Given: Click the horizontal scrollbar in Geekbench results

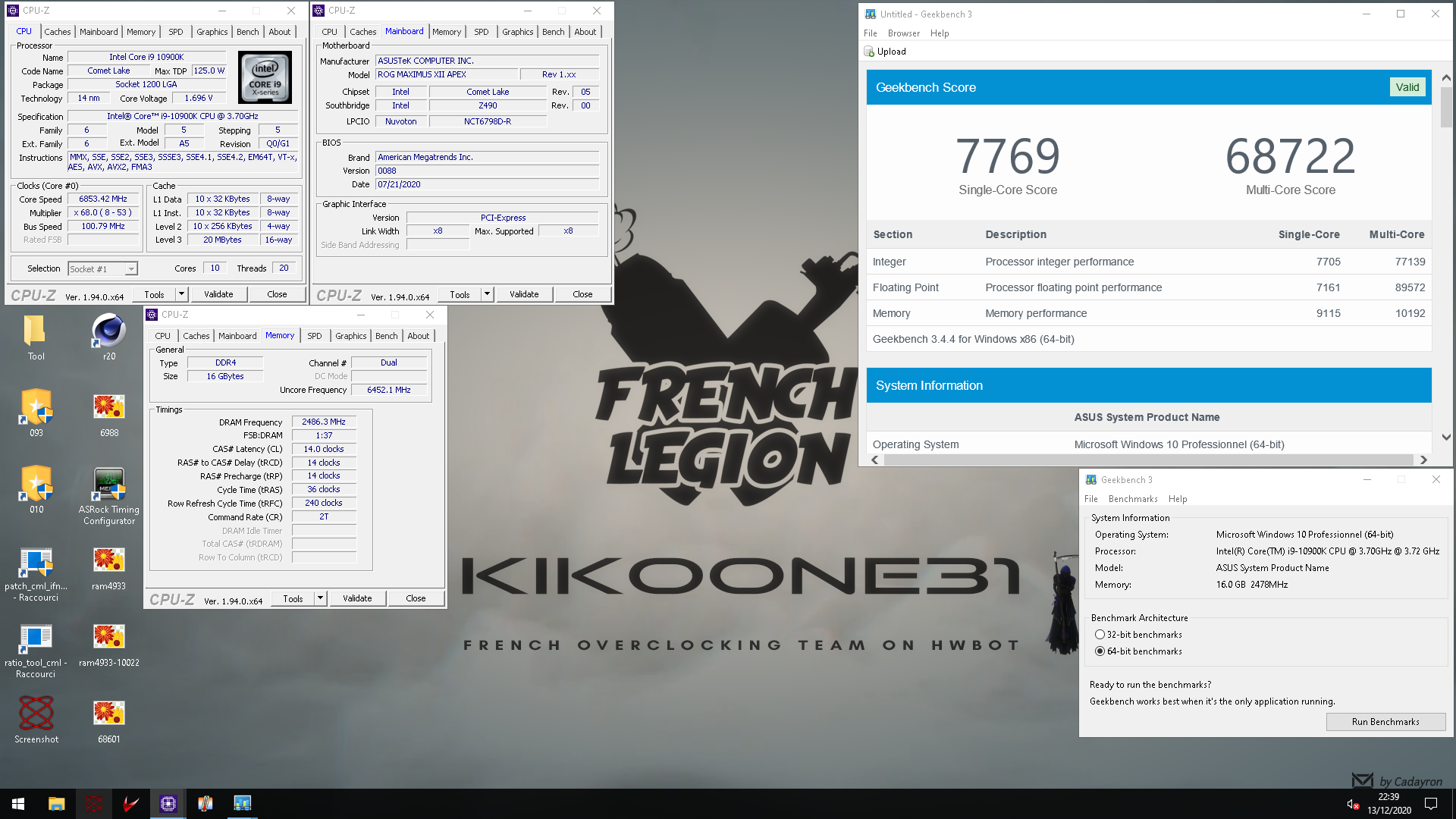Looking at the screenshot, I should (1148, 460).
